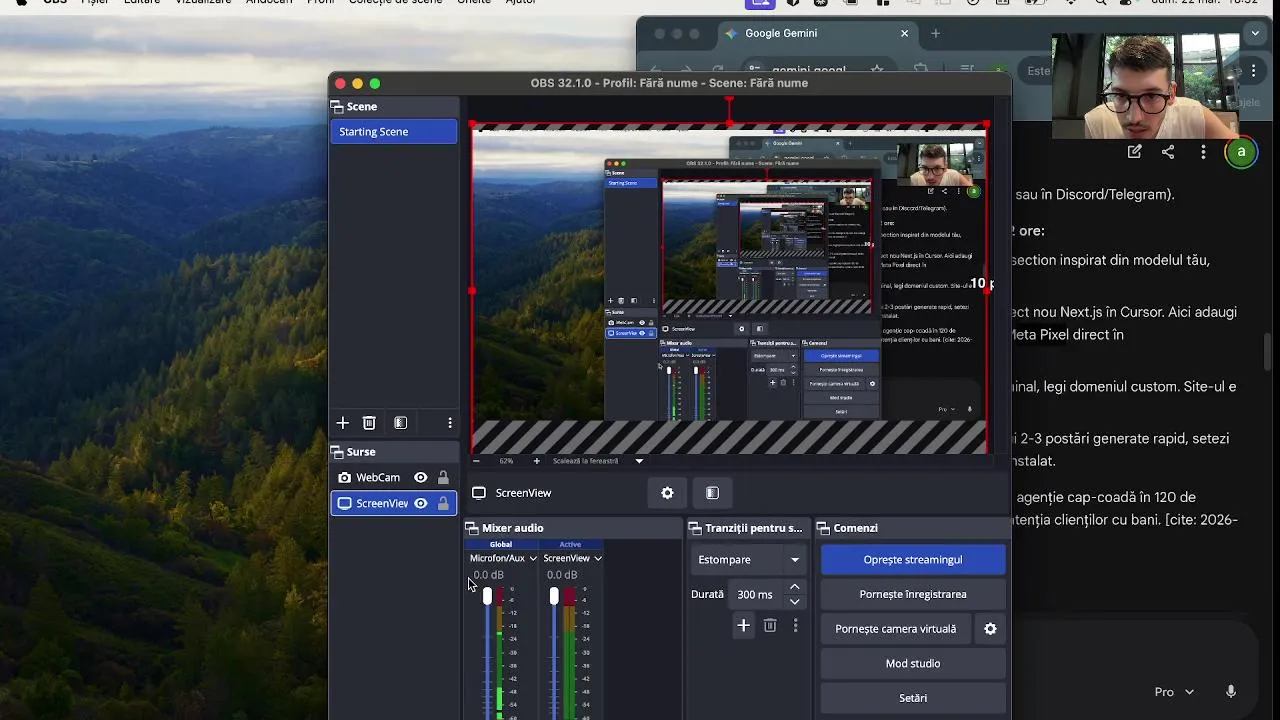Close the Google Gemini tab

905,33
